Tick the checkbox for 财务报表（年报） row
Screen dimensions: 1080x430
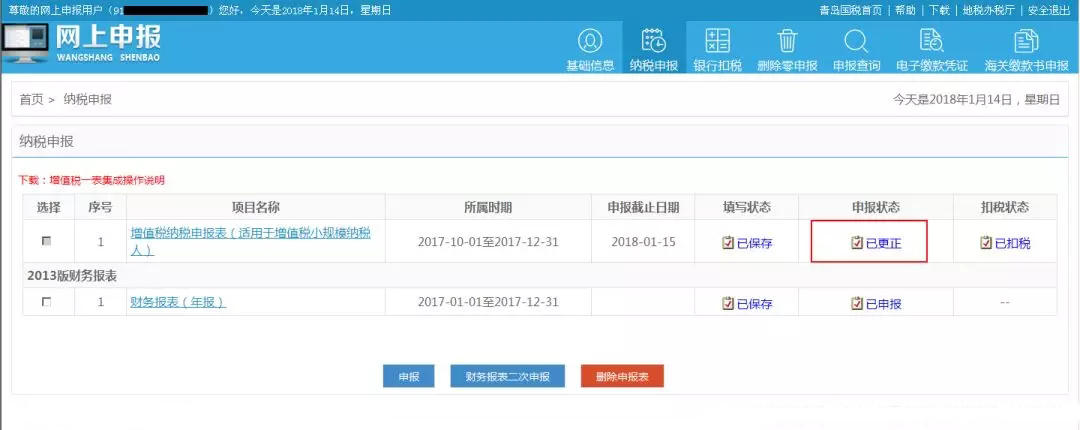pos(46,302)
